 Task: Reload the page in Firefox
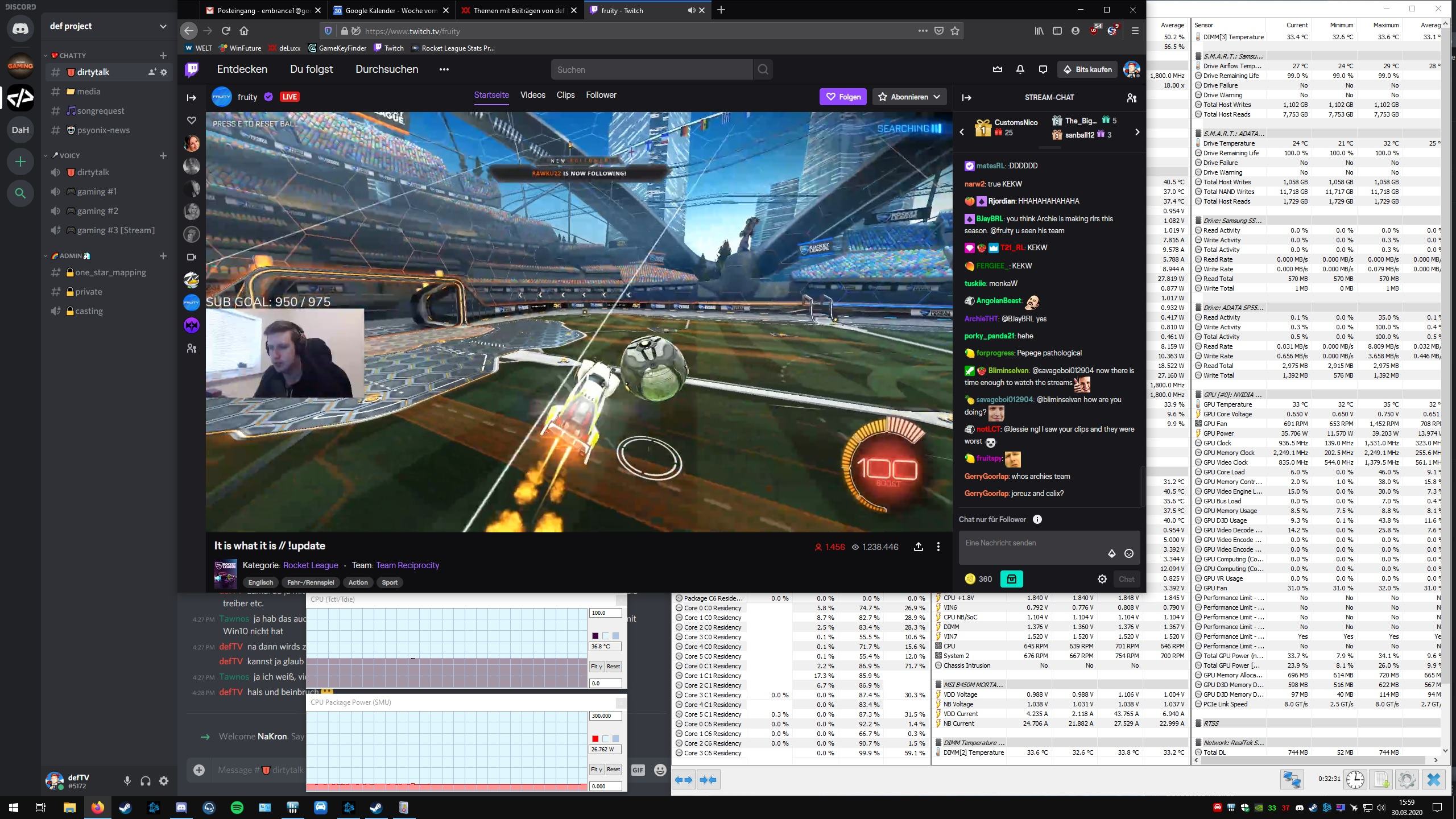click(x=226, y=31)
